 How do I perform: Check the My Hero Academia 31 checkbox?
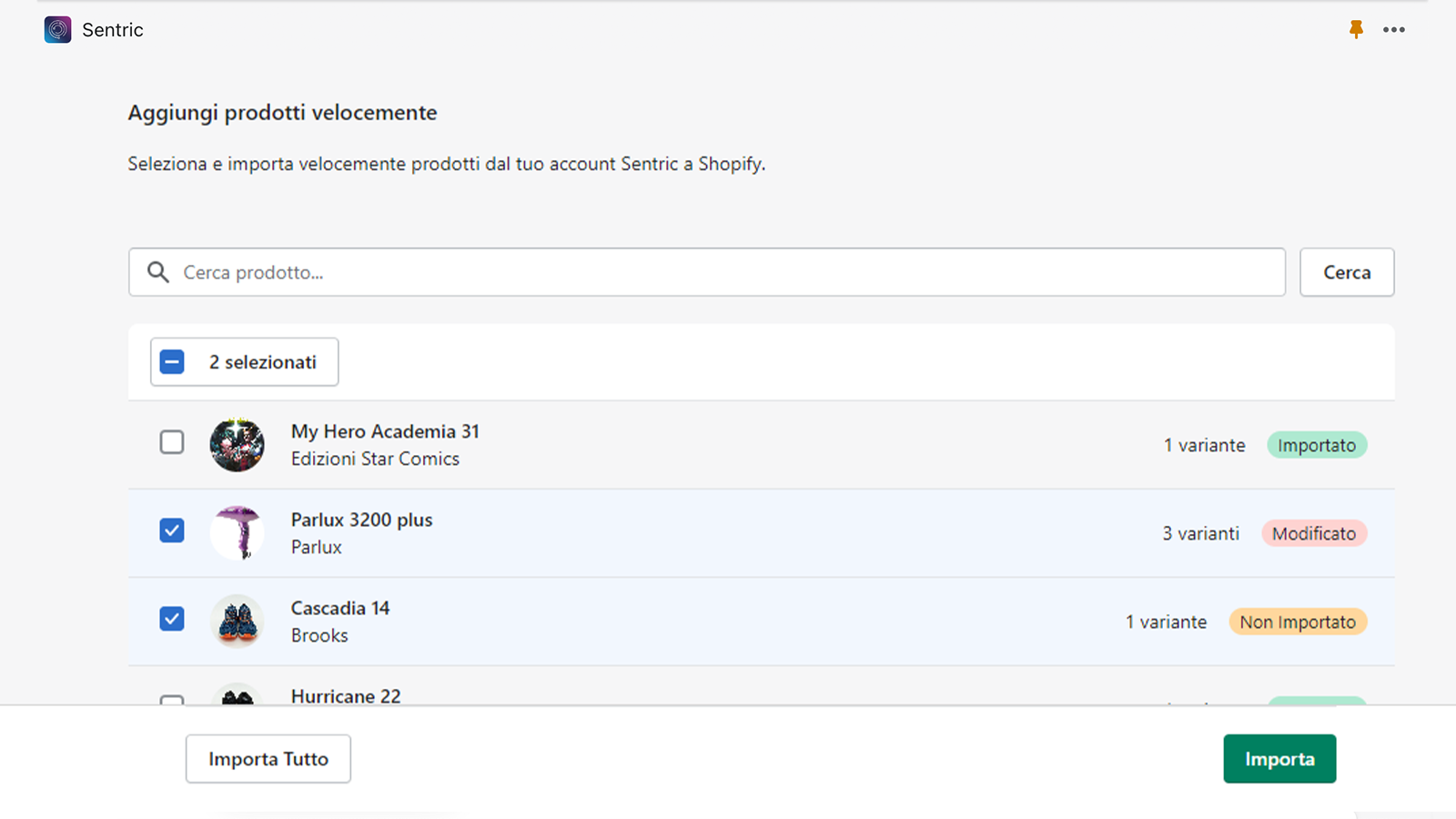(x=172, y=442)
